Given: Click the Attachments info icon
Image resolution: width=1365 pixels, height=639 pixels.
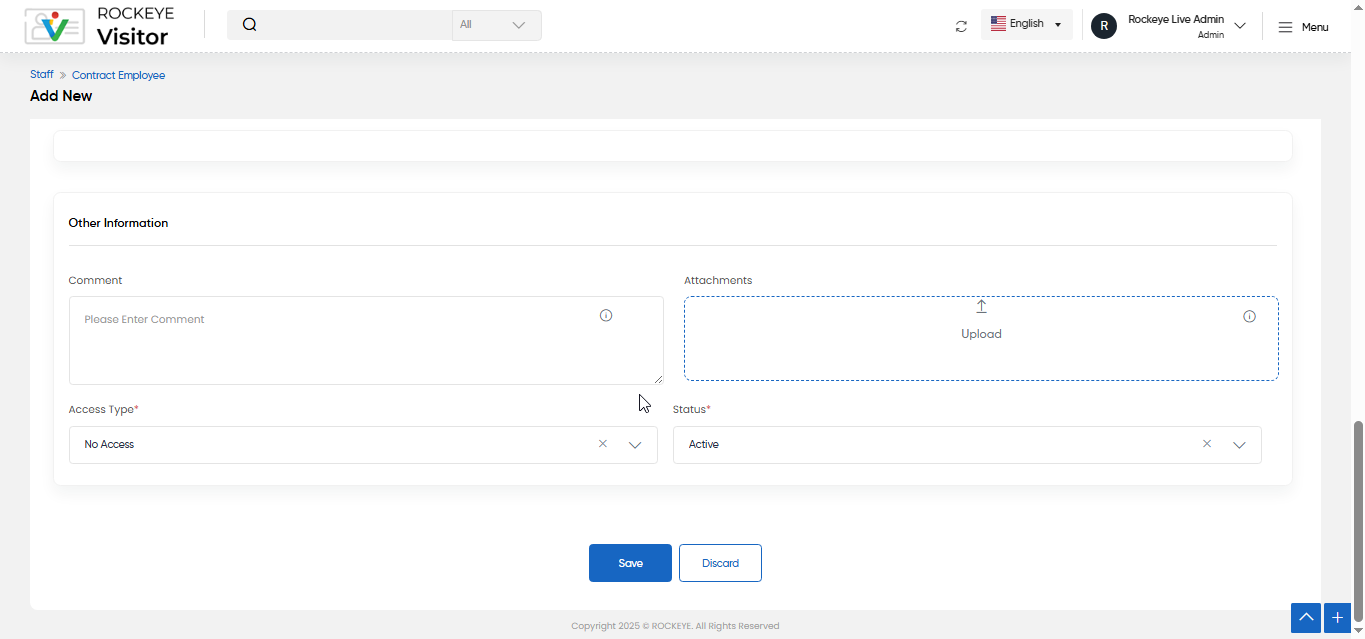Looking at the screenshot, I should click(1249, 316).
